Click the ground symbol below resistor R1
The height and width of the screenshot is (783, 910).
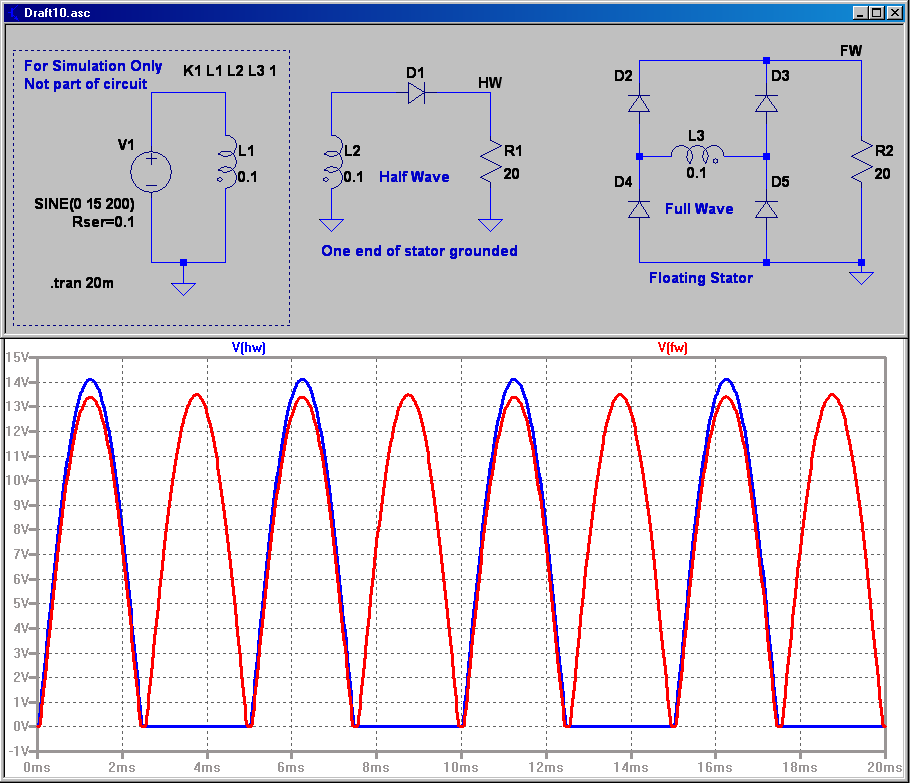(x=490, y=225)
